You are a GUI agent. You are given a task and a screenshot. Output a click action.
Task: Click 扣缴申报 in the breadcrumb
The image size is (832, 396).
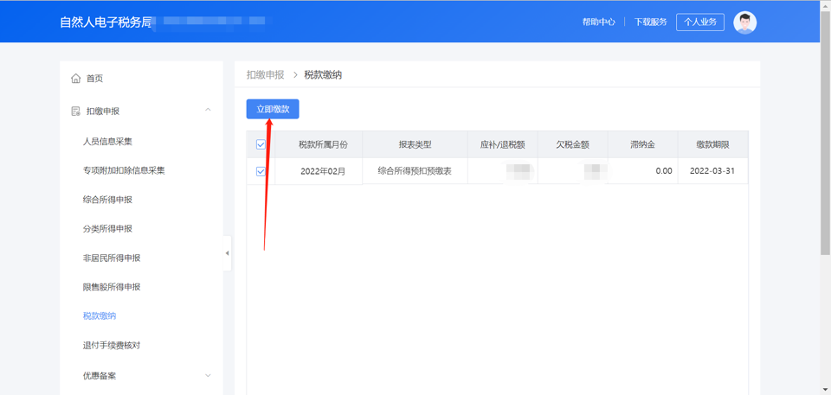pos(265,75)
